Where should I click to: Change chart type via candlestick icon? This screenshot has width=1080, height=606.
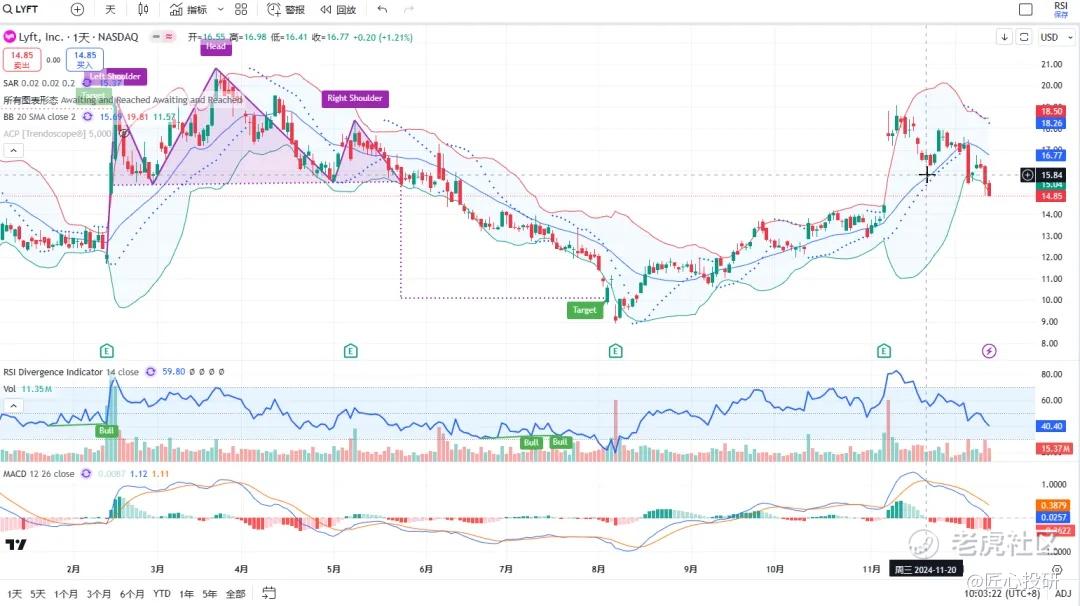pos(143,9)
